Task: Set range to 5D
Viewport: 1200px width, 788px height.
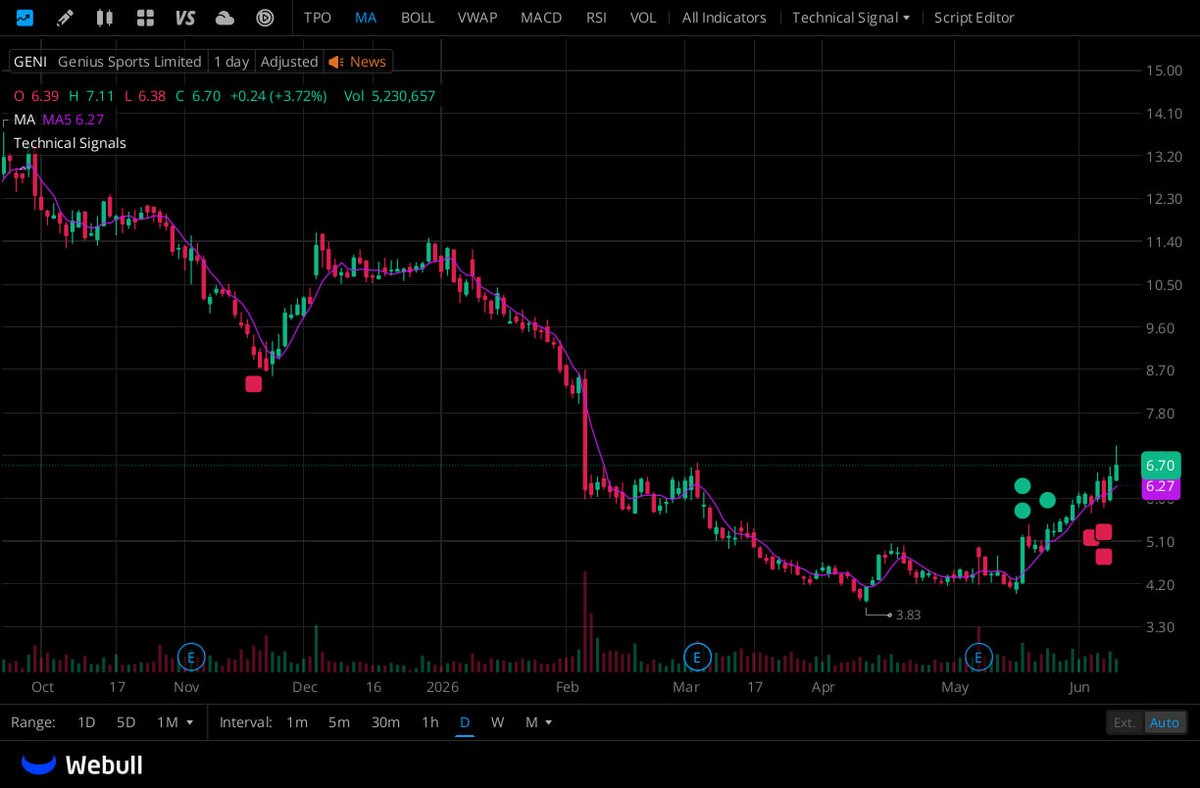Action: point(125,722)
